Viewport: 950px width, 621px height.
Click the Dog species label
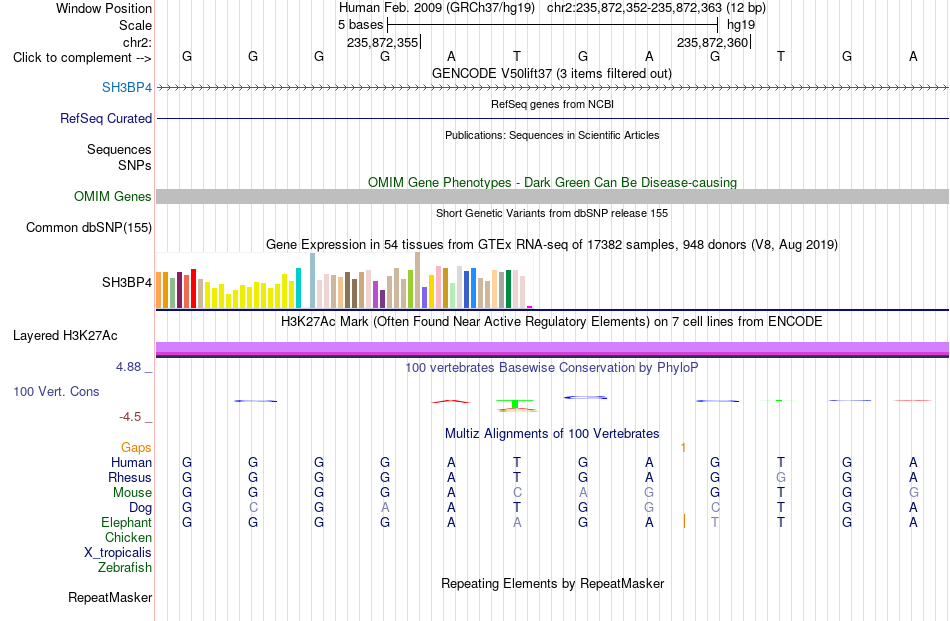(140, 507)
